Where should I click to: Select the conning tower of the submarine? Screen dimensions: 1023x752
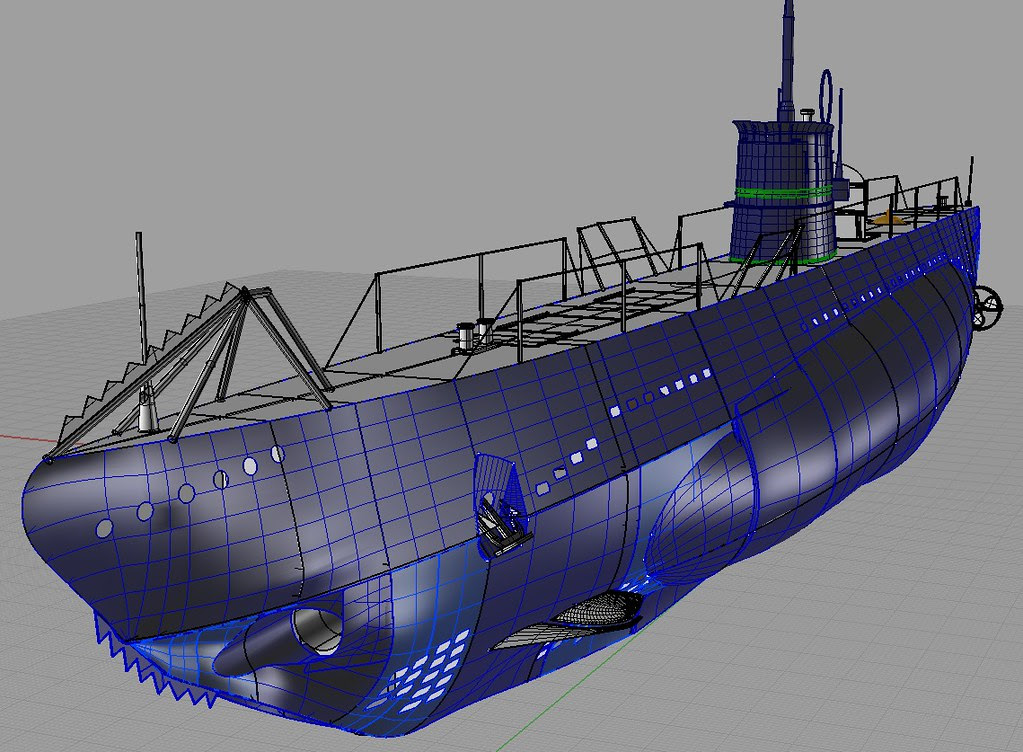(783, 190)
